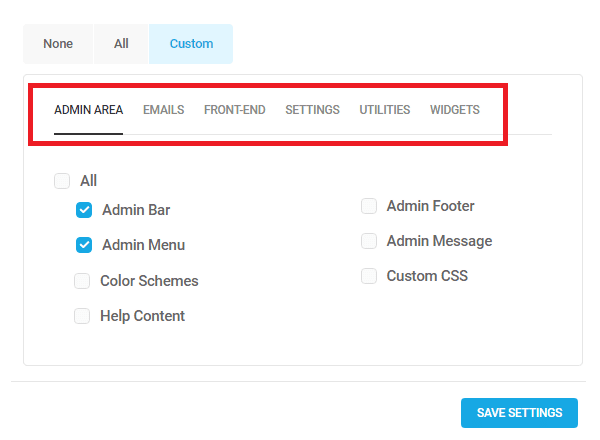
Task: Click the Save Settings button
Action: [x=519, y=413]
